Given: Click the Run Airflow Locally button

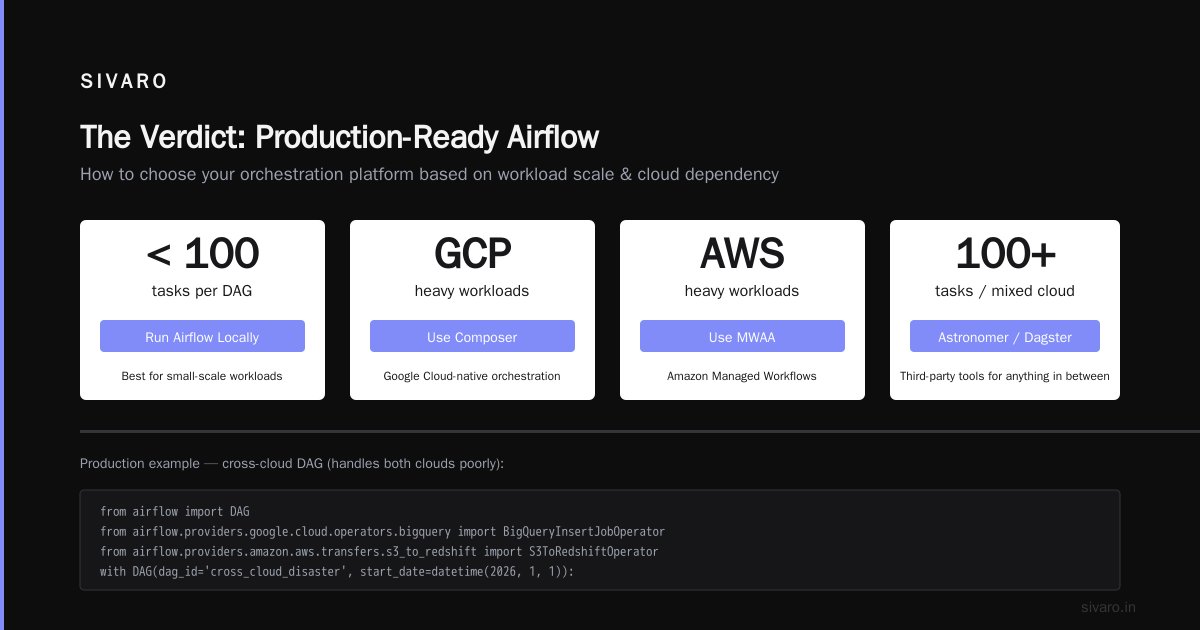Looking at the screenshot, I should (x=202, y=336).
